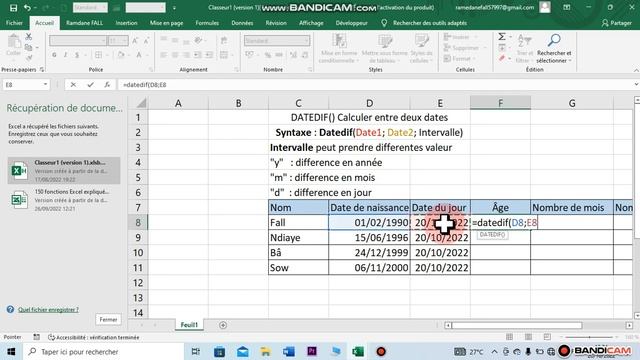The width and height of the screenshot is (640, 360).
Task: Open the Name Box dropdown arrow
Action: pos(45,84)
